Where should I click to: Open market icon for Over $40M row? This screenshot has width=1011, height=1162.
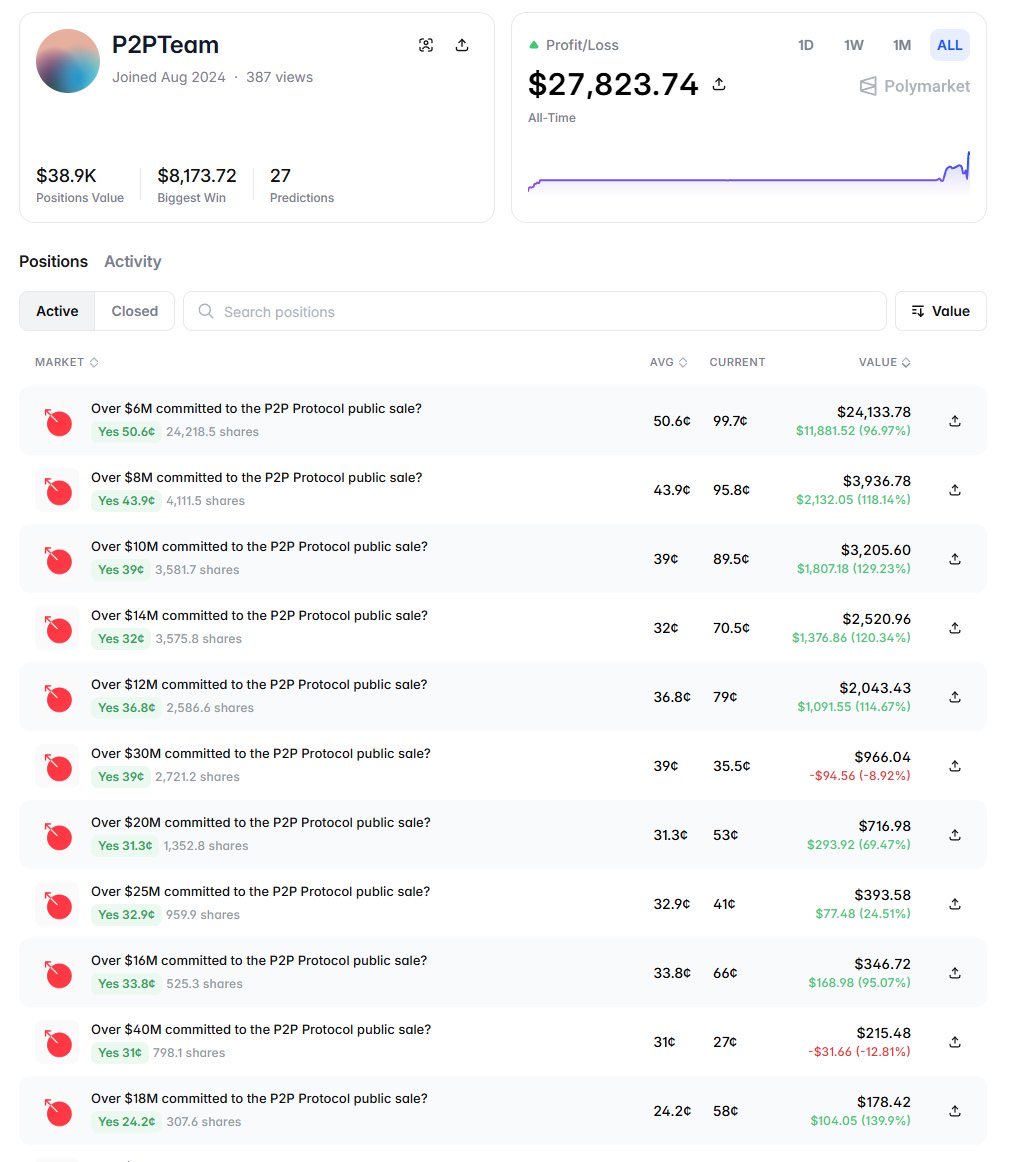click(57, 1041)
